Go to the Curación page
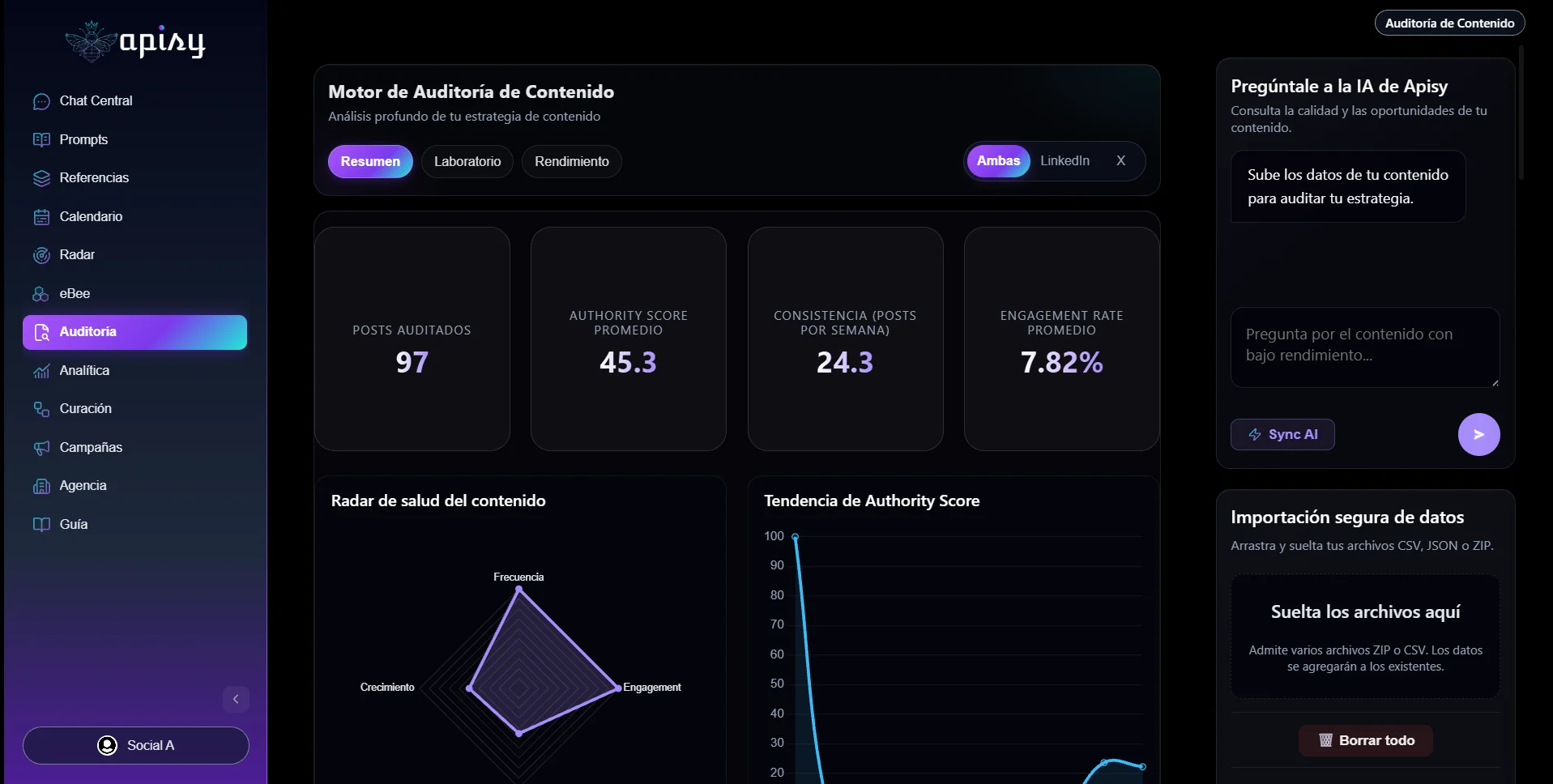This screenshot has width=1553, height=784. [x=134, y=409]
